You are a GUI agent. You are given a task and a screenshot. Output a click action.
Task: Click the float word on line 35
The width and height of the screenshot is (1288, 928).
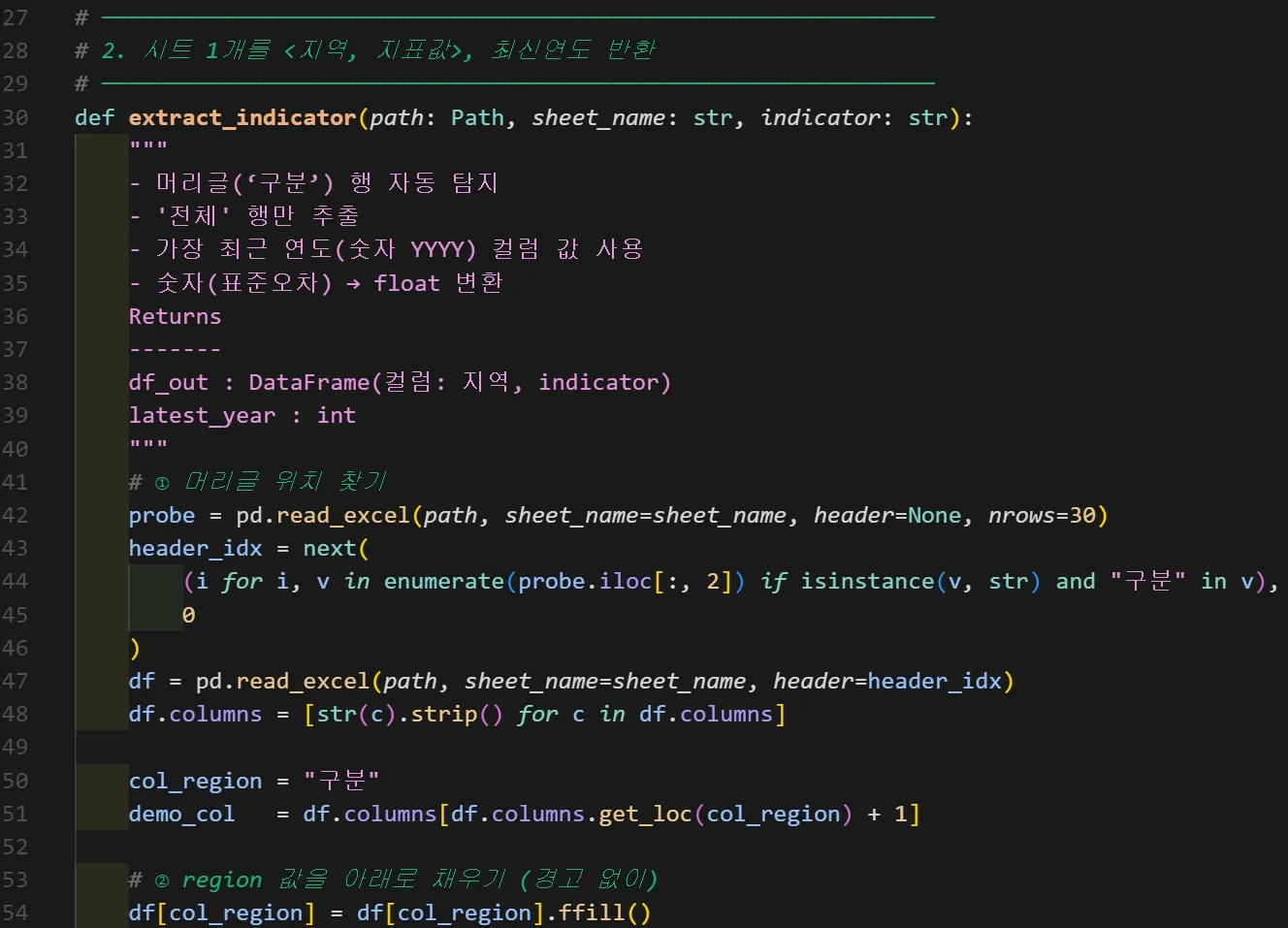pos(406,283)
